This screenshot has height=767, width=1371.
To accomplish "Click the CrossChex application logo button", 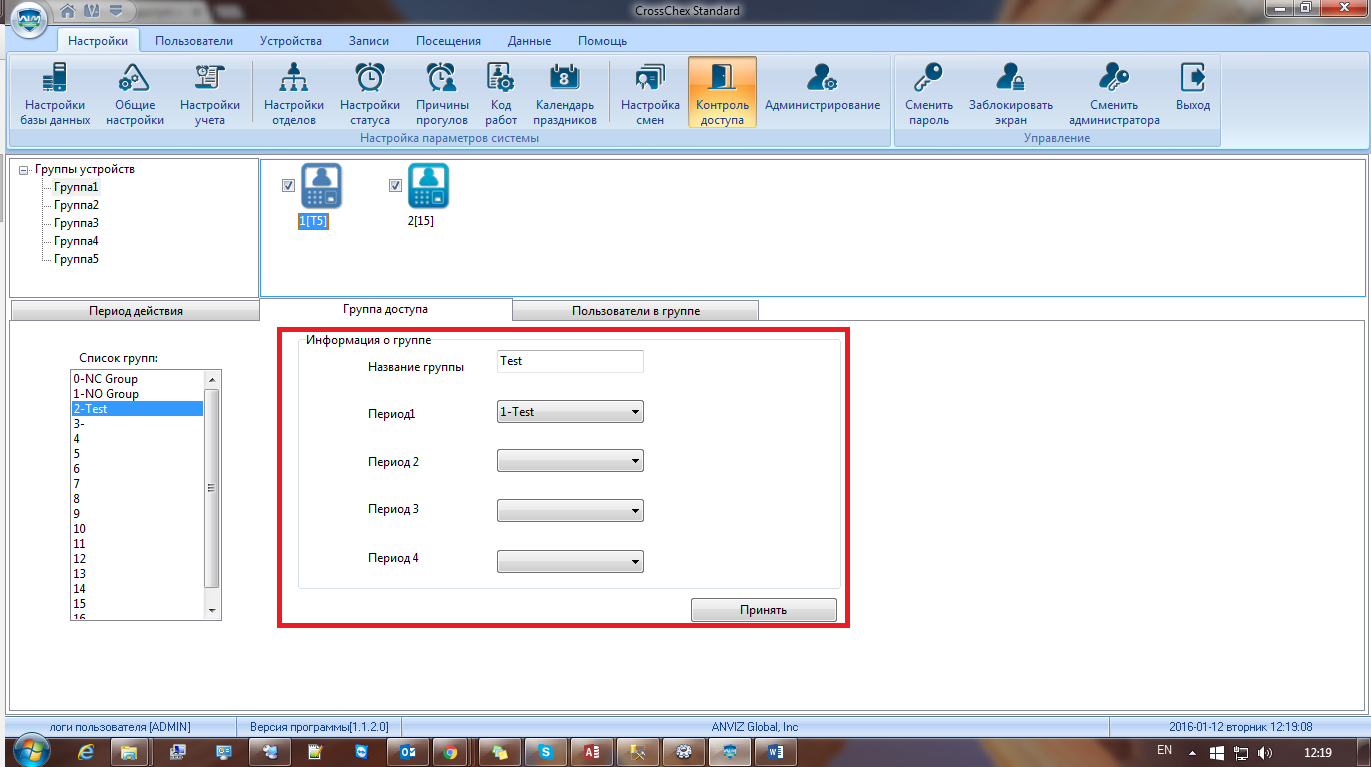I will 29,21.
